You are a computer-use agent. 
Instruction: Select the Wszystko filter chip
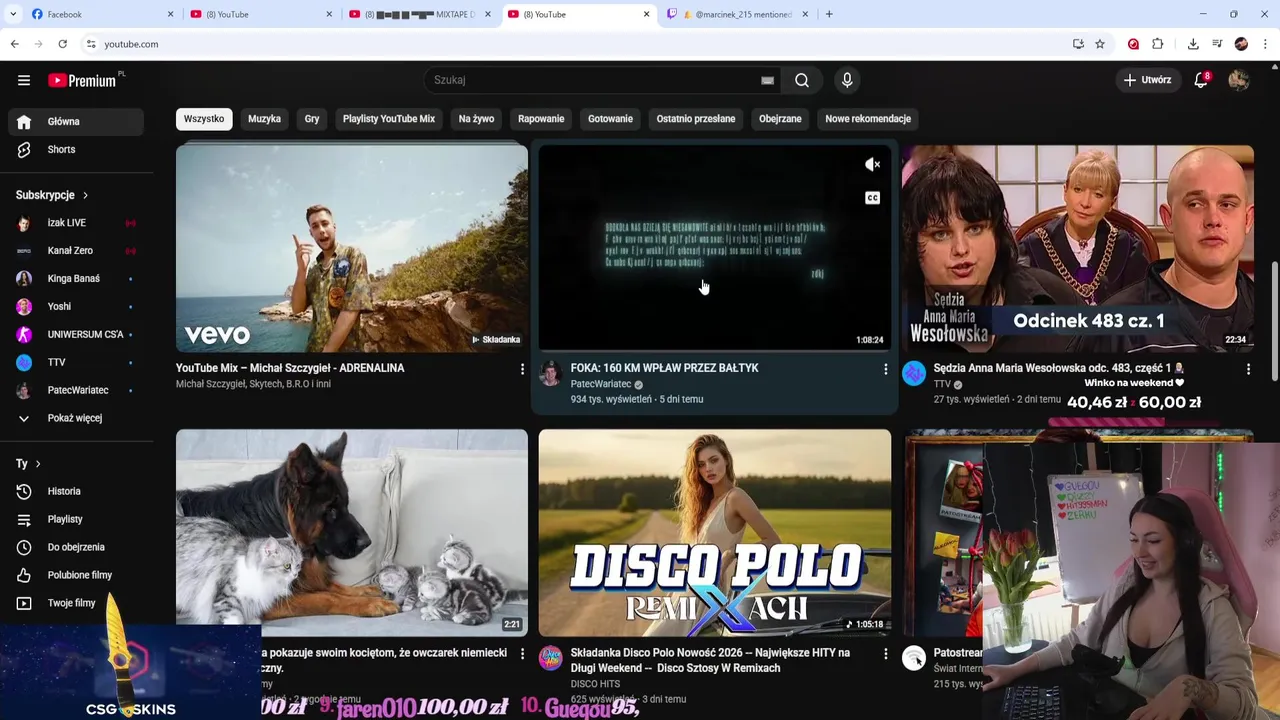pos(204,118)
